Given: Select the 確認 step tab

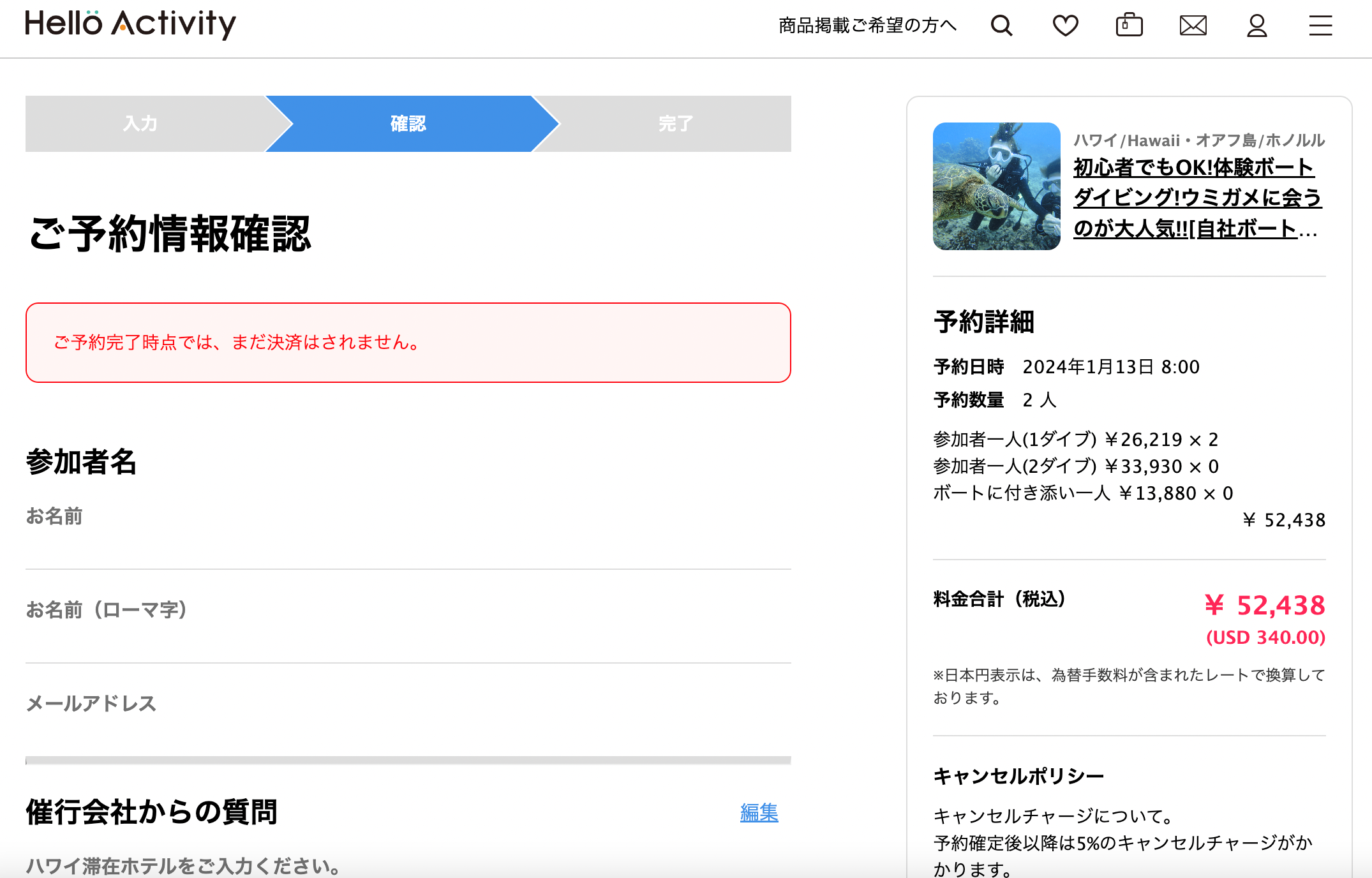Looking at the screenshot, I should pos(408,124).
